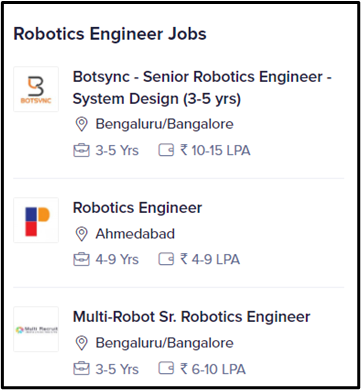Click the Multi Recruit company logo
This screenshot has height=390, width=361.
coord(36,329)
